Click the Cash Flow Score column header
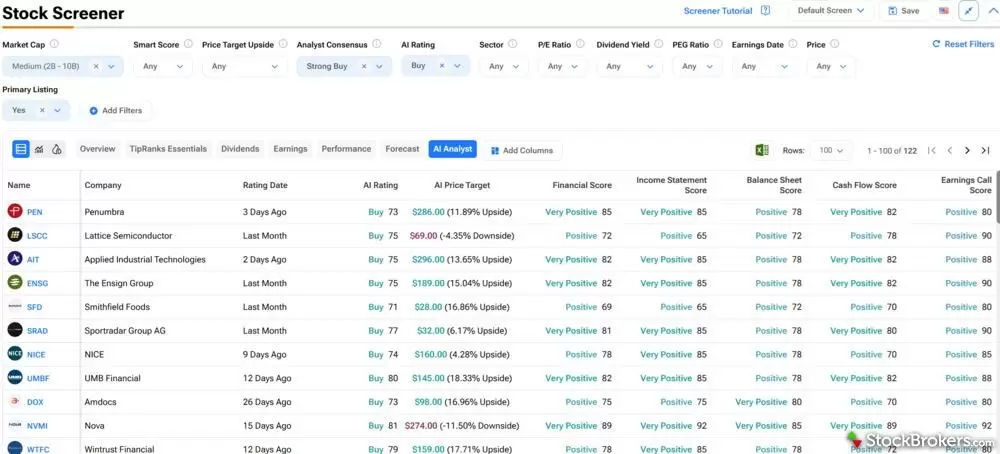This screenshot has width=1000, height=454. coord(864,186)
